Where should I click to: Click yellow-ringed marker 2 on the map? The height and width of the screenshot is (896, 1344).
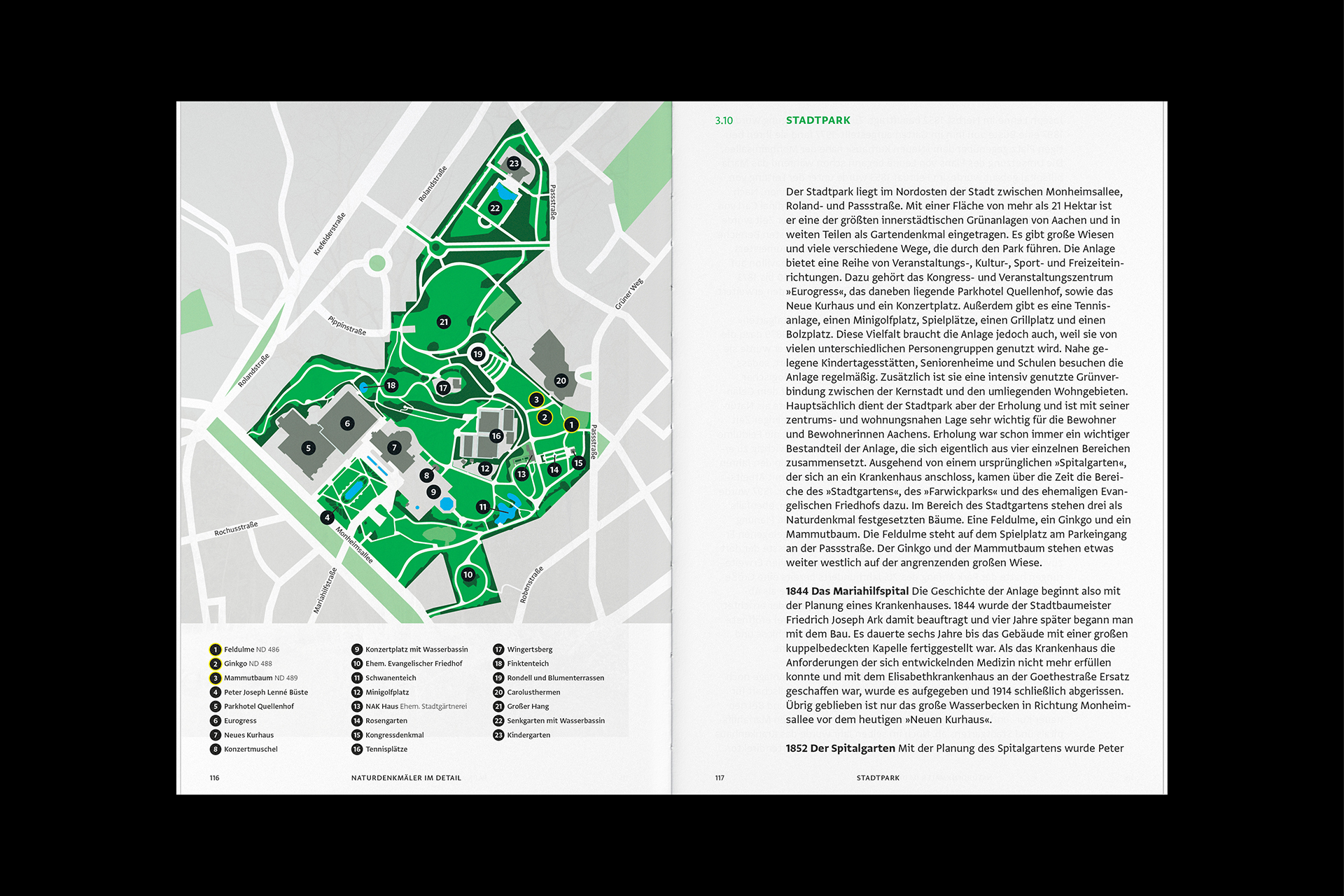tap(545, 417)
